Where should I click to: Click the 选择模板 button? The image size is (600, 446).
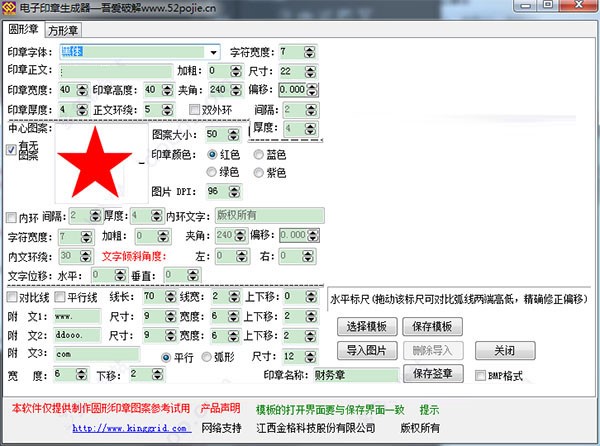pyautogui.click(x=366, y=327)
